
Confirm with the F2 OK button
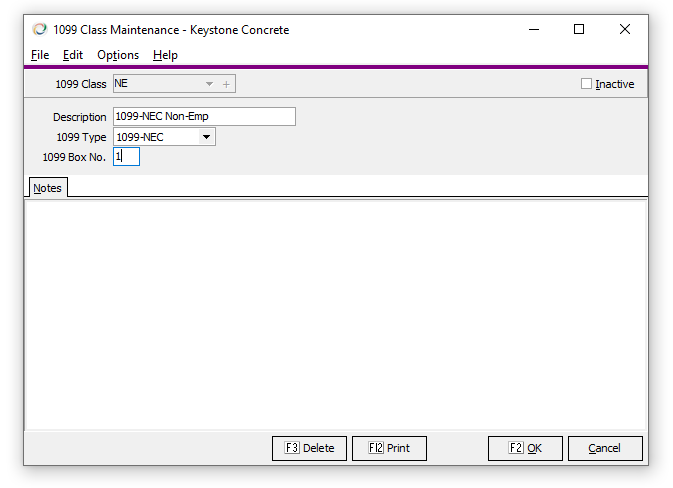(525, 448)
